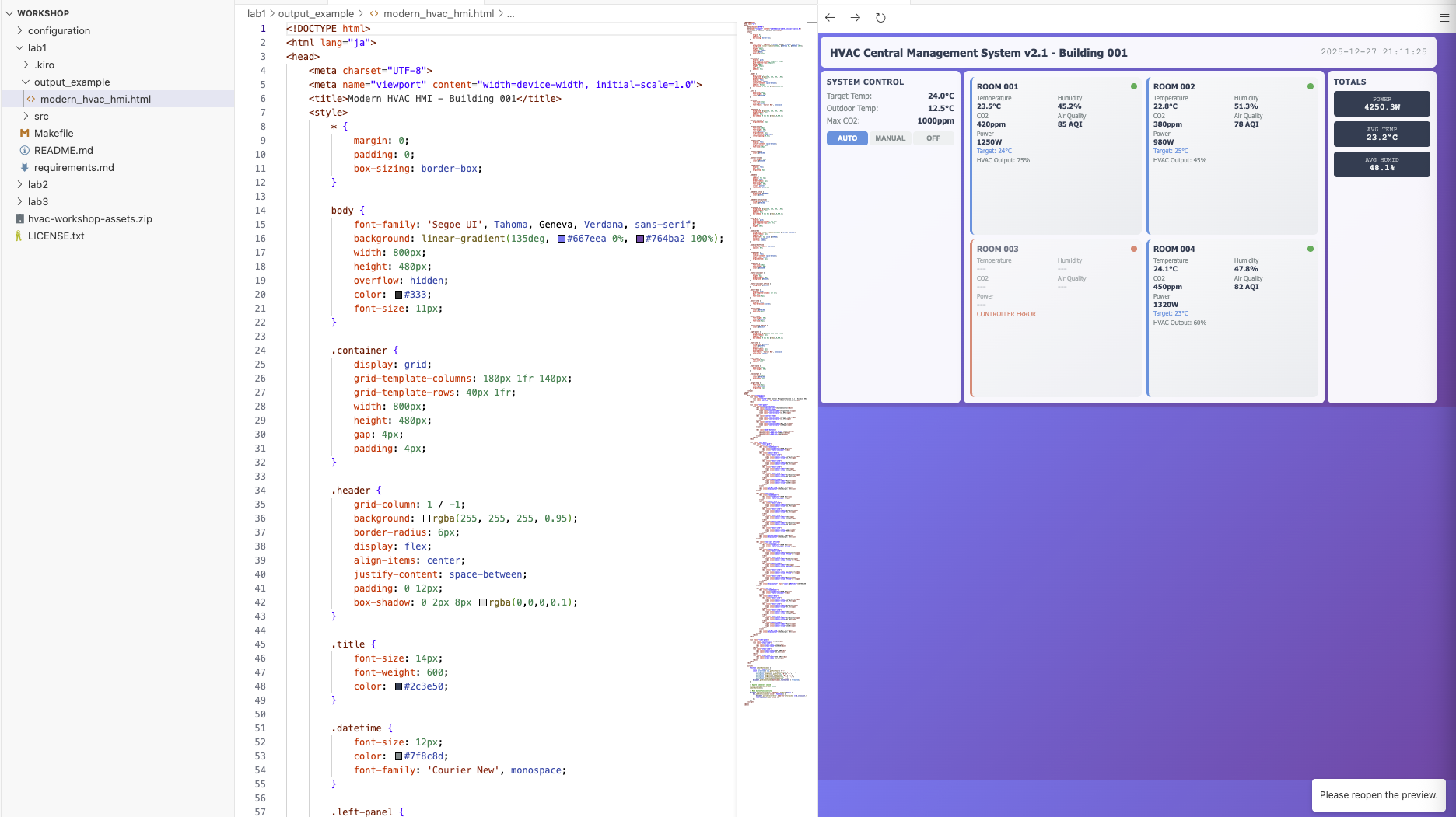Open the preview hamburger menu icon
Viewport: 1456px width, 817px height.
tap(1444, 18)
